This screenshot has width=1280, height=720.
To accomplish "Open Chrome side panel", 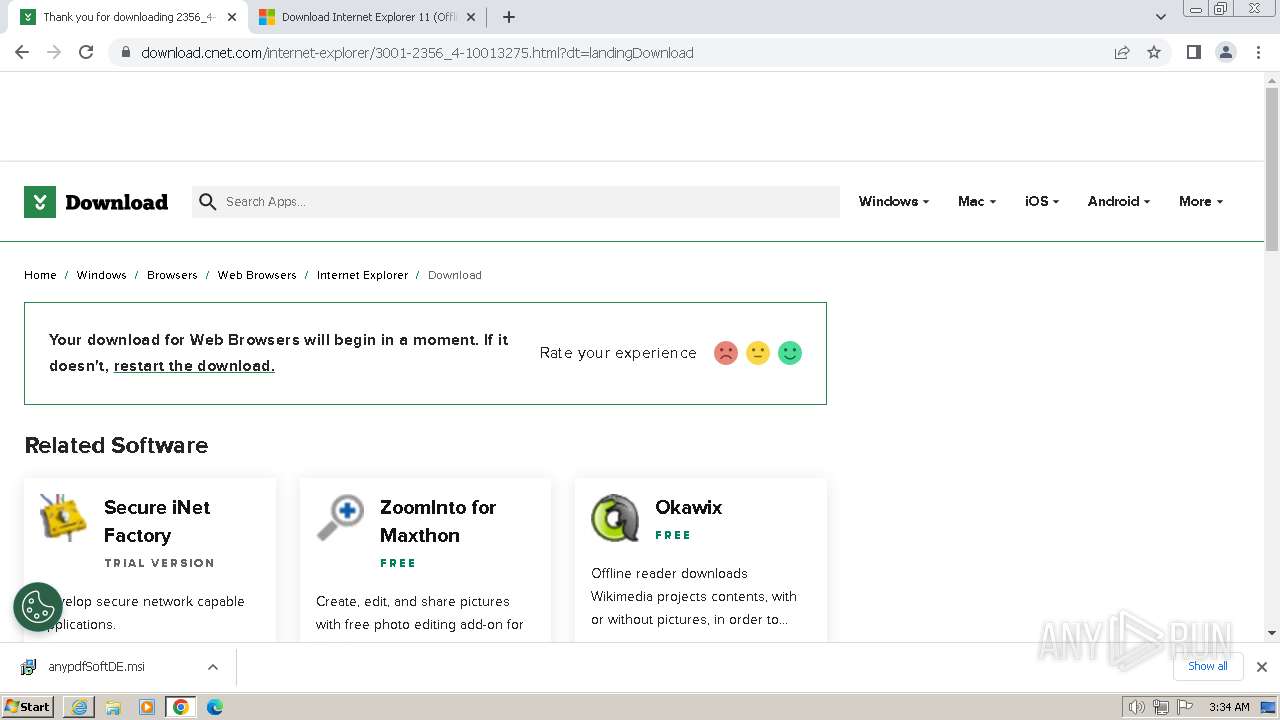I will coord(1194,52).
